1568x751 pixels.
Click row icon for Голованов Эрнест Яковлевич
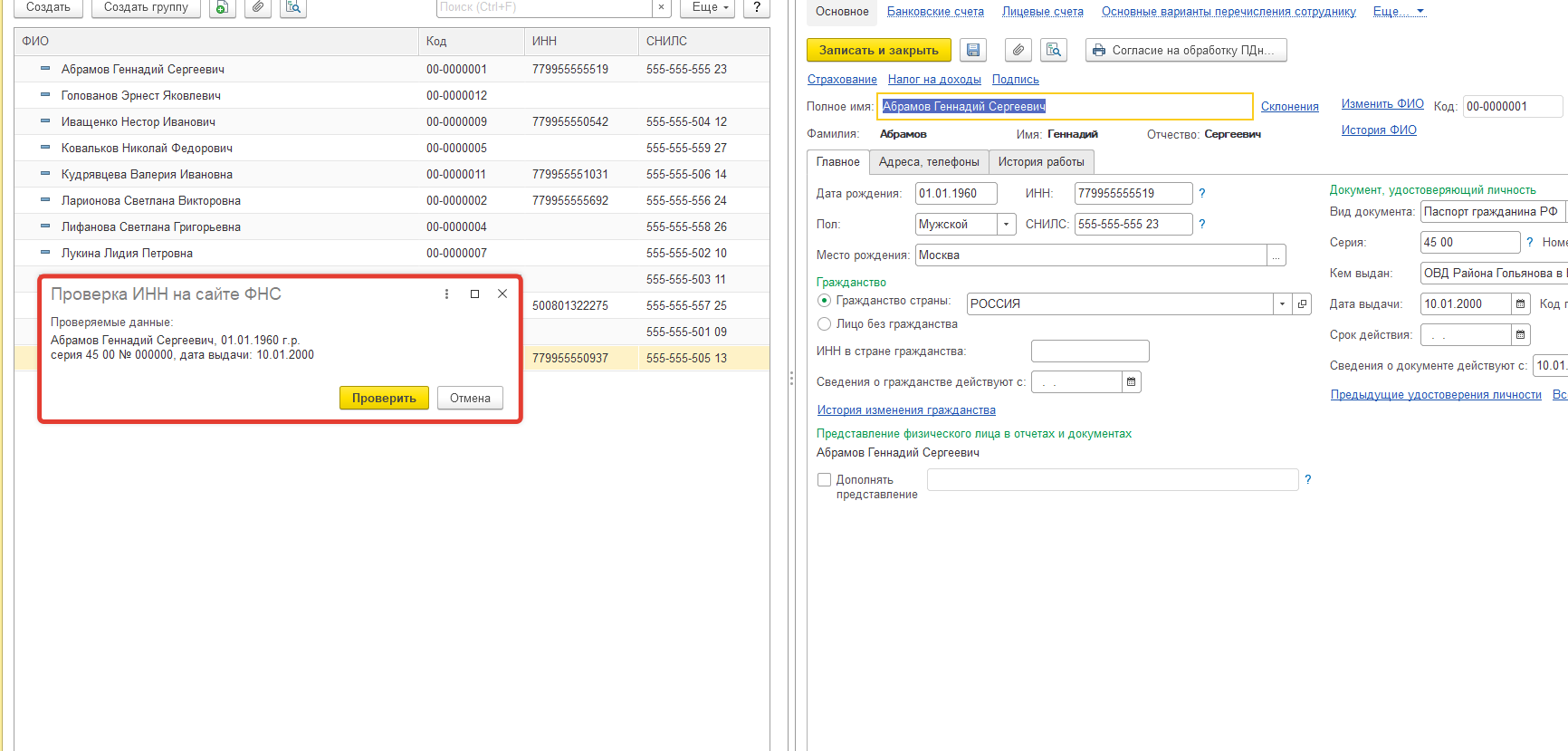(x=45, y=94)
